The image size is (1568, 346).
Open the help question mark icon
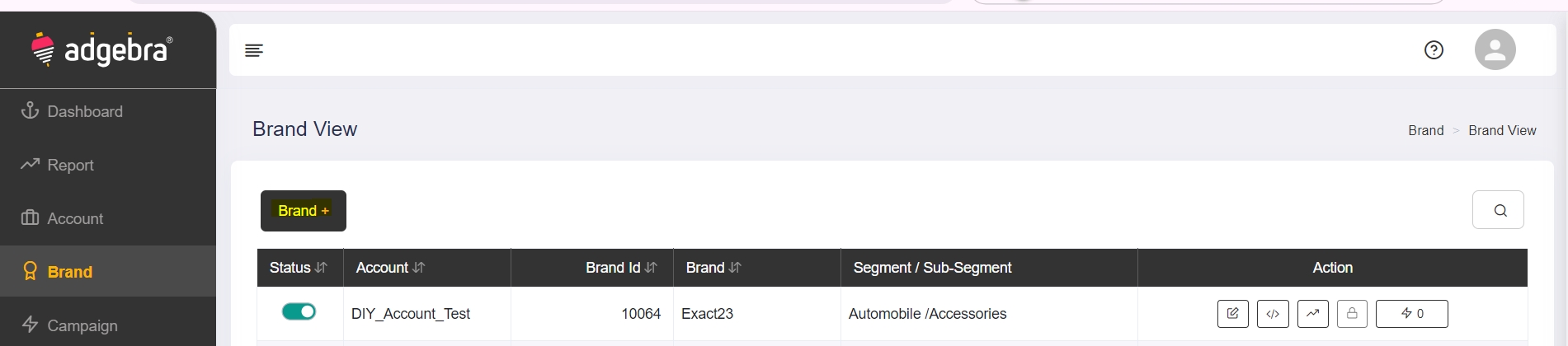(1434, 50)
